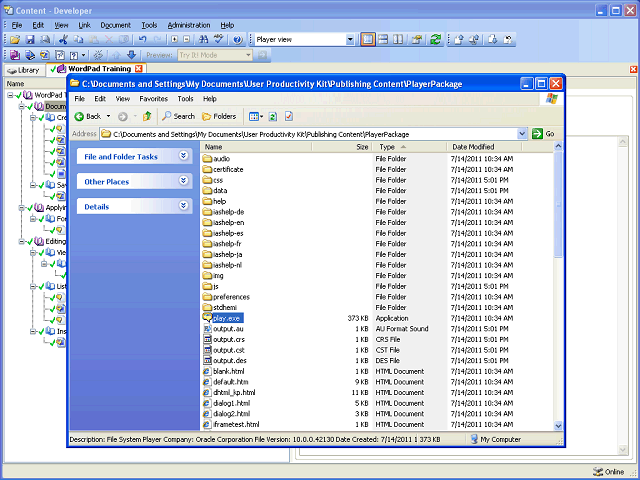Screen dimensions: 640x480
Task: Select the dhtml_kp.html file
Action: (229, 393)
